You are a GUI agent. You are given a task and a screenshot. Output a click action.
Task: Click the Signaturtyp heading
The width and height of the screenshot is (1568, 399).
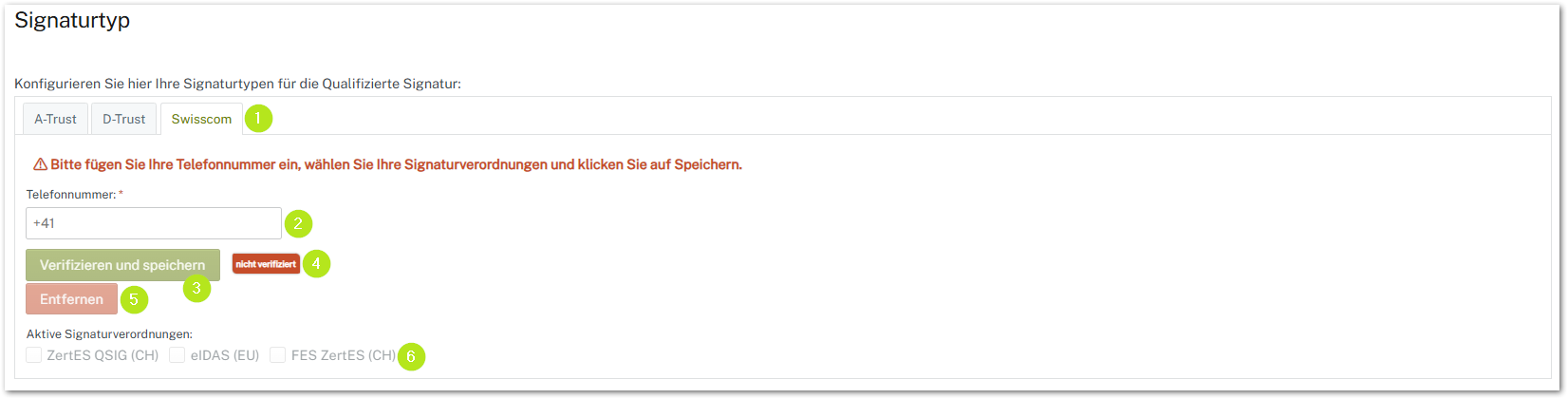tap(72, 20)
